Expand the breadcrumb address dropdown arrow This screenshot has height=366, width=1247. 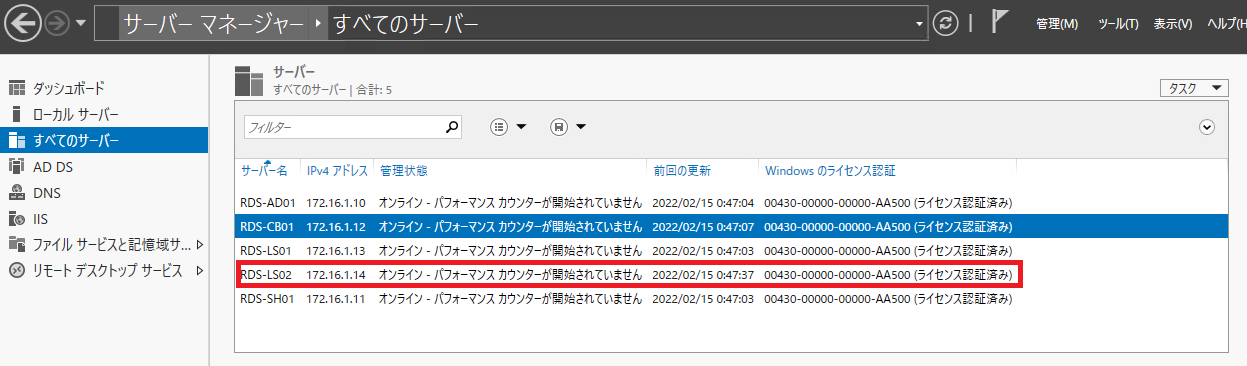[x=920, y=23]
